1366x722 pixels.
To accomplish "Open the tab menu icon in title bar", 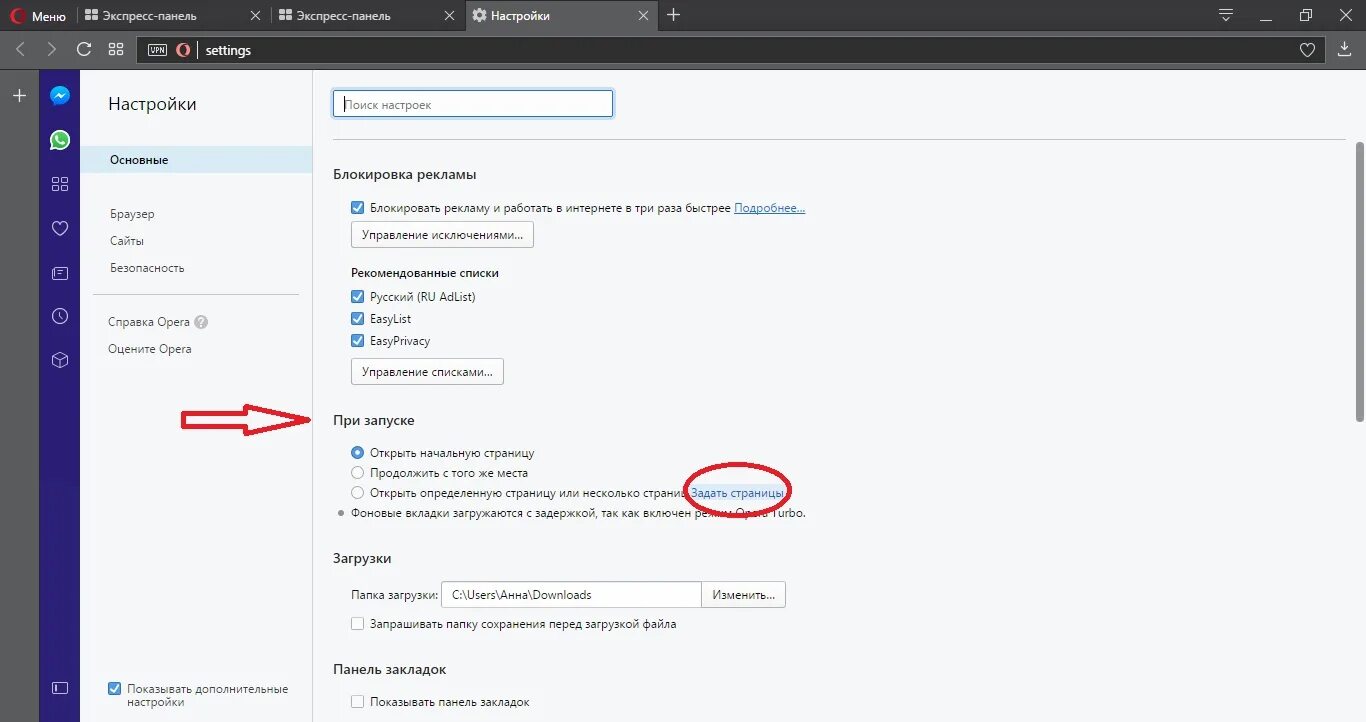I will tap(1226, 15).
